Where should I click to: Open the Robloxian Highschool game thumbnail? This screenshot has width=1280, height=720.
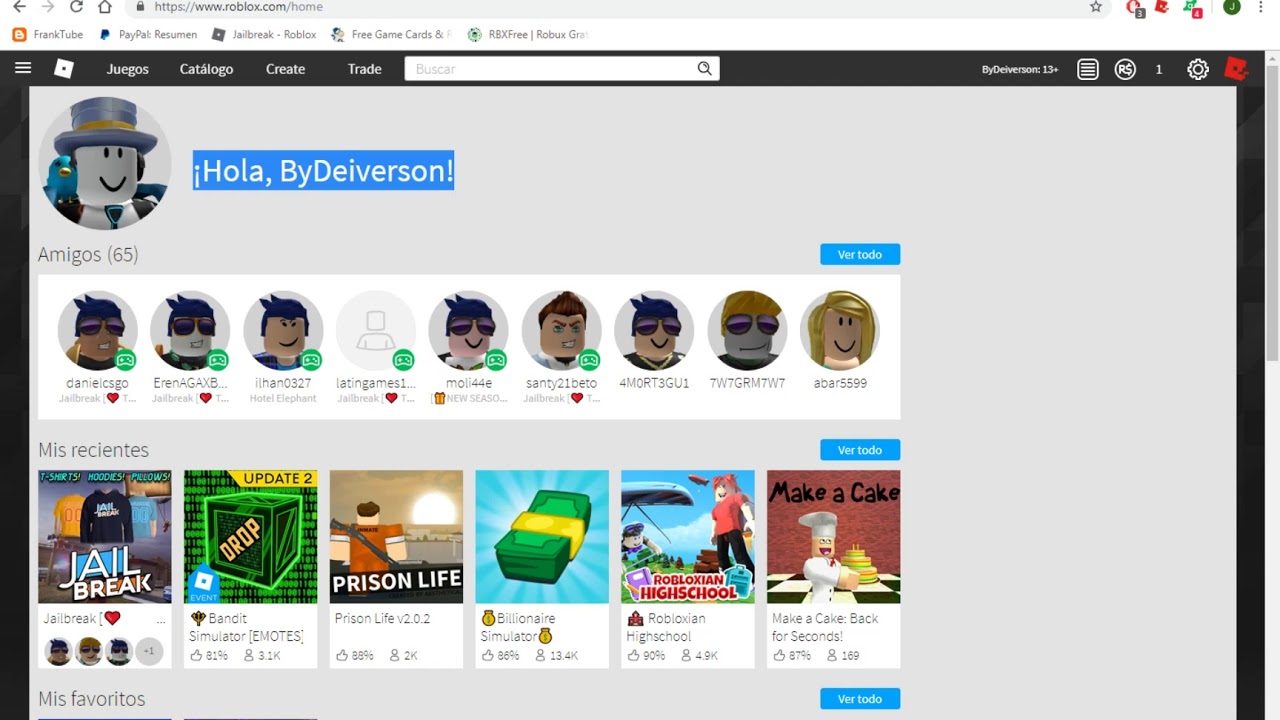point(688,537)
